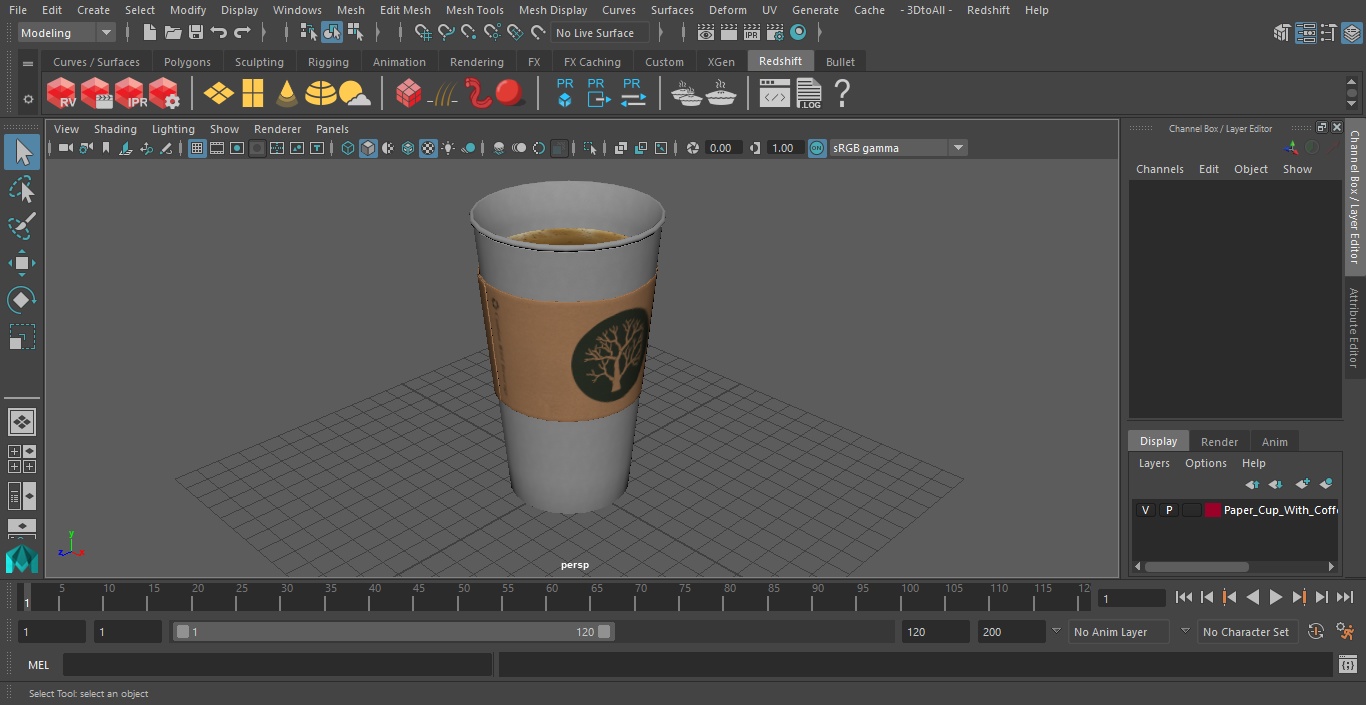Click the Redshift physical sun and sky icon

354,94
